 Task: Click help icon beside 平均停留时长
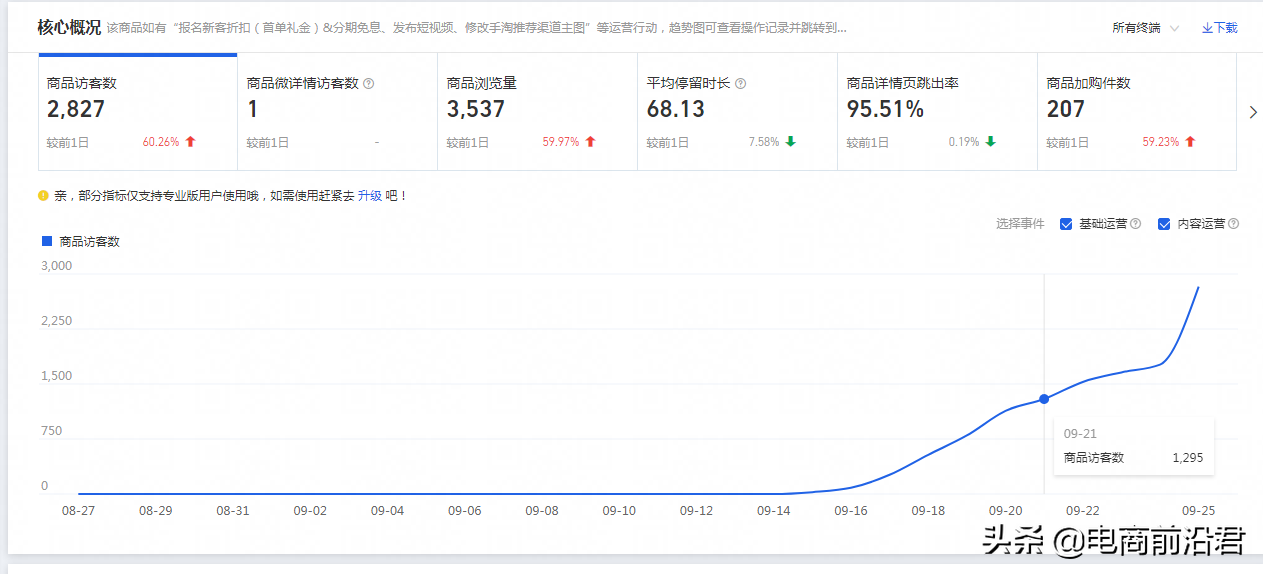click(x=741, y=84)
